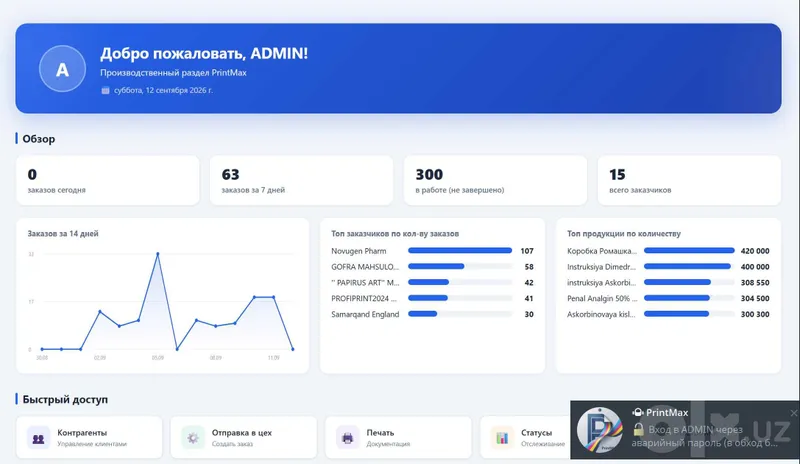Viewport: 800px width, 464px height.
Task: Click the order count 107
Action: (527, 251)
